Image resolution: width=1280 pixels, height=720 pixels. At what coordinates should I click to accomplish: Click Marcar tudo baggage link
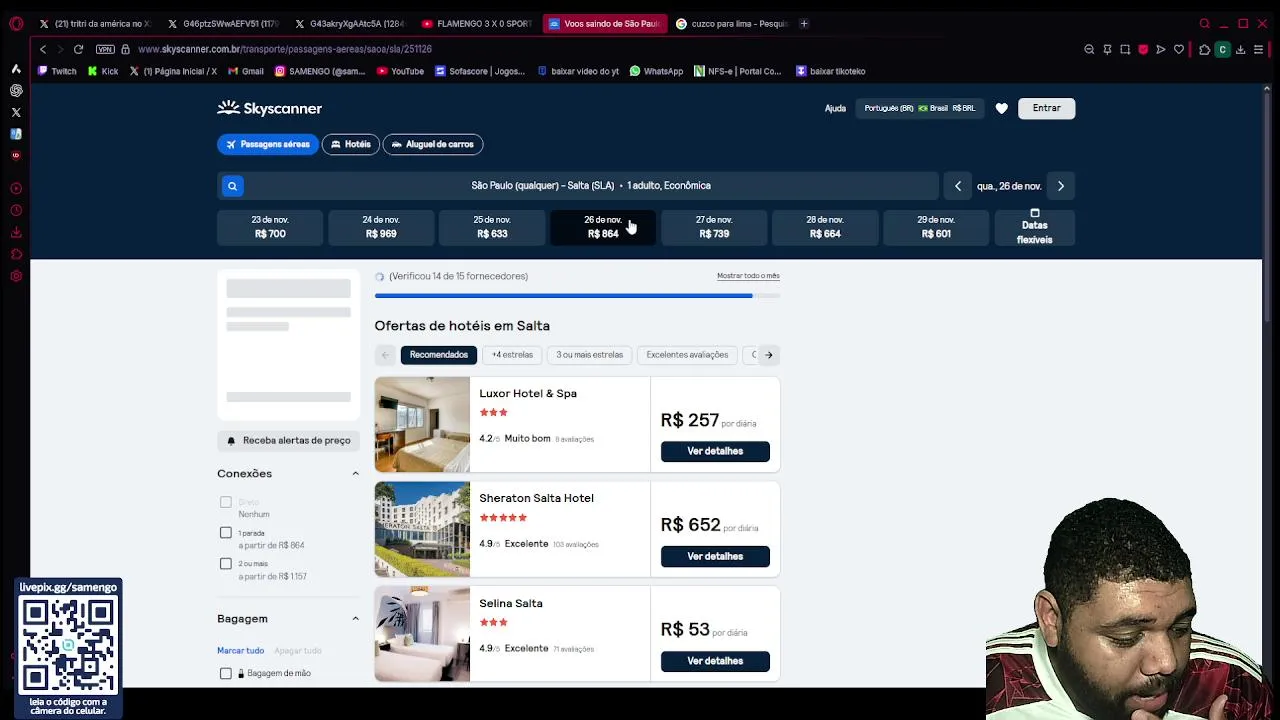click(240, 651)
